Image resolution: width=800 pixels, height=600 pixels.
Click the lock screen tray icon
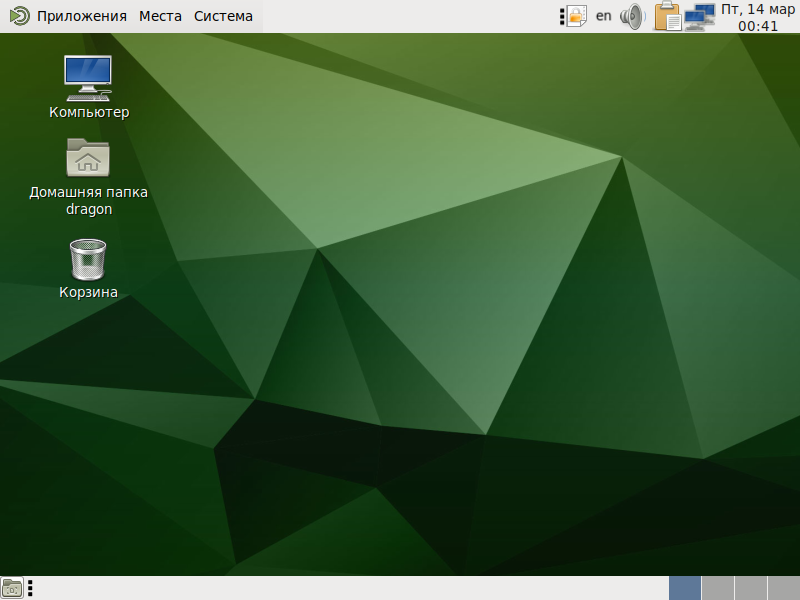click(x=577, y=16)
